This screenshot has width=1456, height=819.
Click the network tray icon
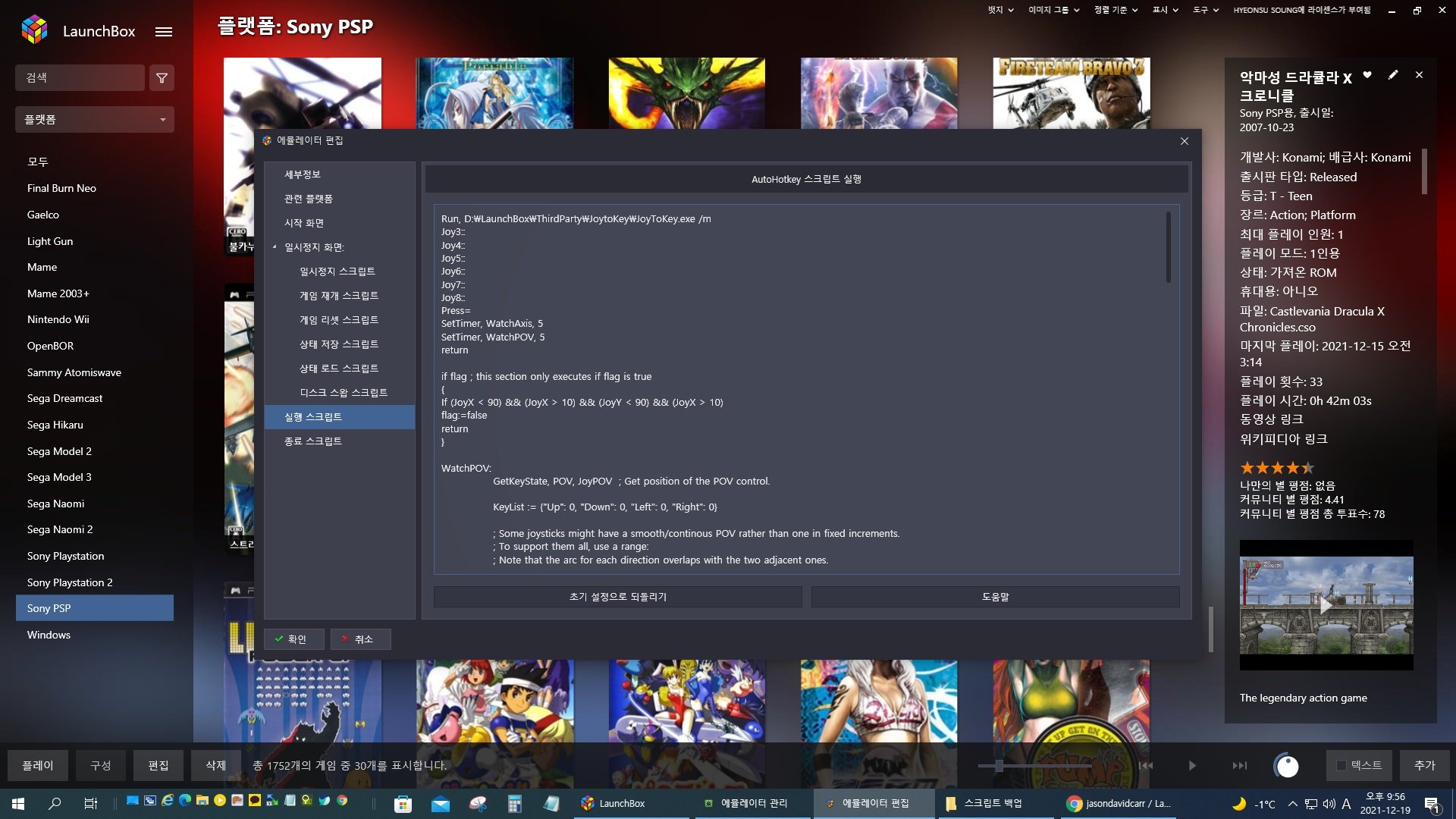coord(1310,804)
